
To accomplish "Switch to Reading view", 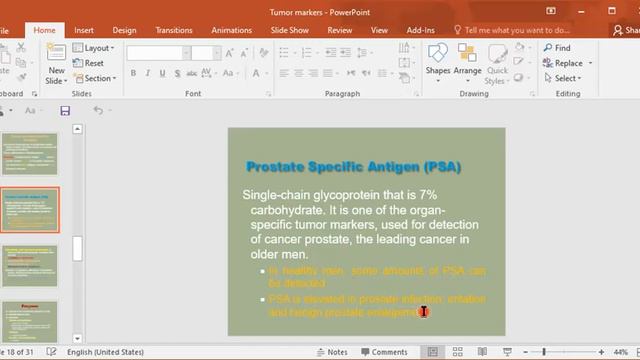I will click(x=482, y=352).
